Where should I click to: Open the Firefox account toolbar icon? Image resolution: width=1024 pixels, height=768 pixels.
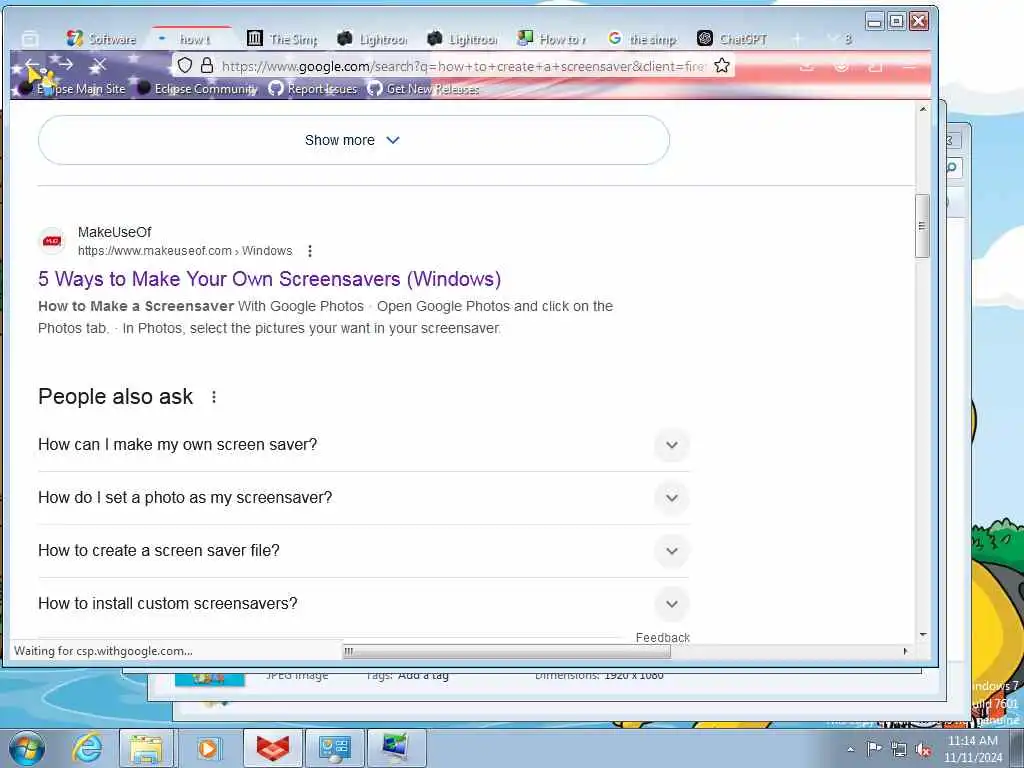(841, 65)
